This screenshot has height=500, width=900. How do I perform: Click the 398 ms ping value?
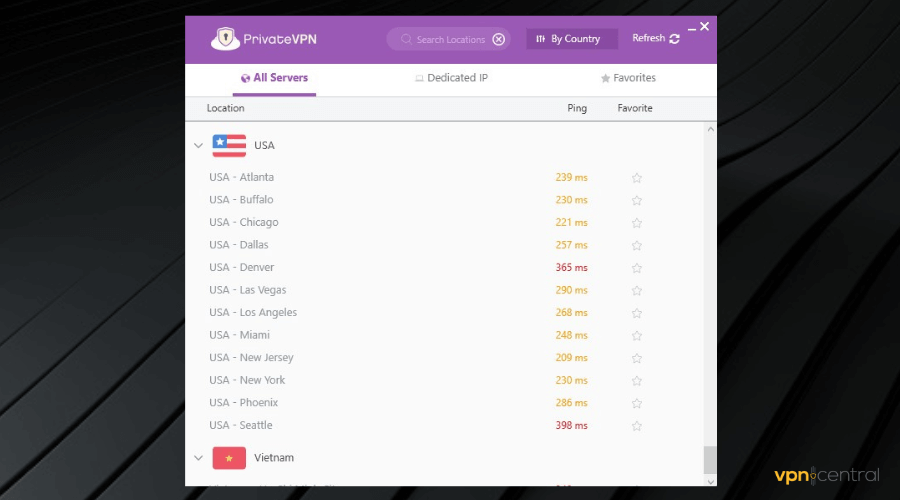(571, 425)
